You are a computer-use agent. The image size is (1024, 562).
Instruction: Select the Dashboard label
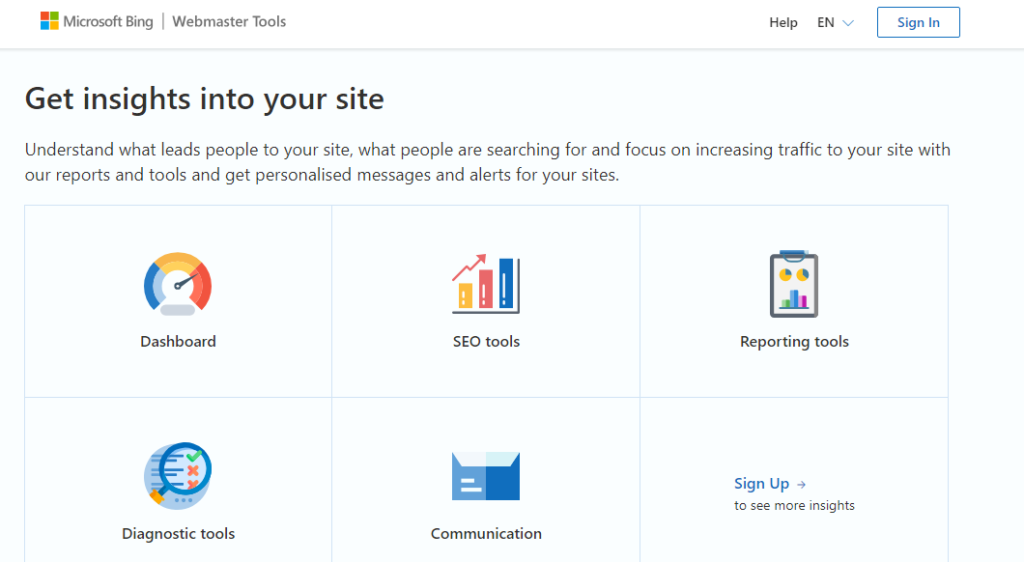tap(178, 341)
